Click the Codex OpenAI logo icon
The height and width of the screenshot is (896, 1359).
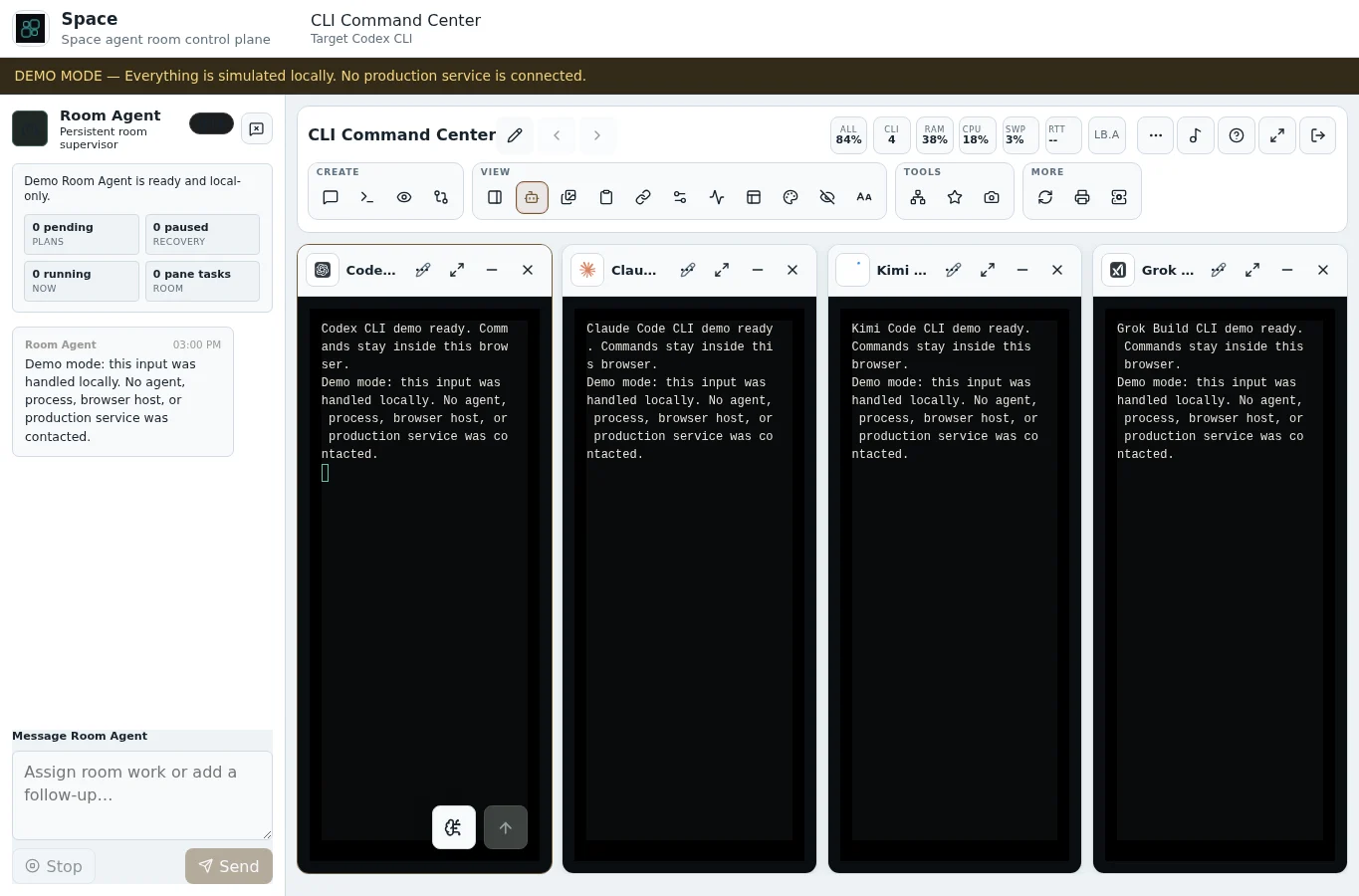click(323, 270)
